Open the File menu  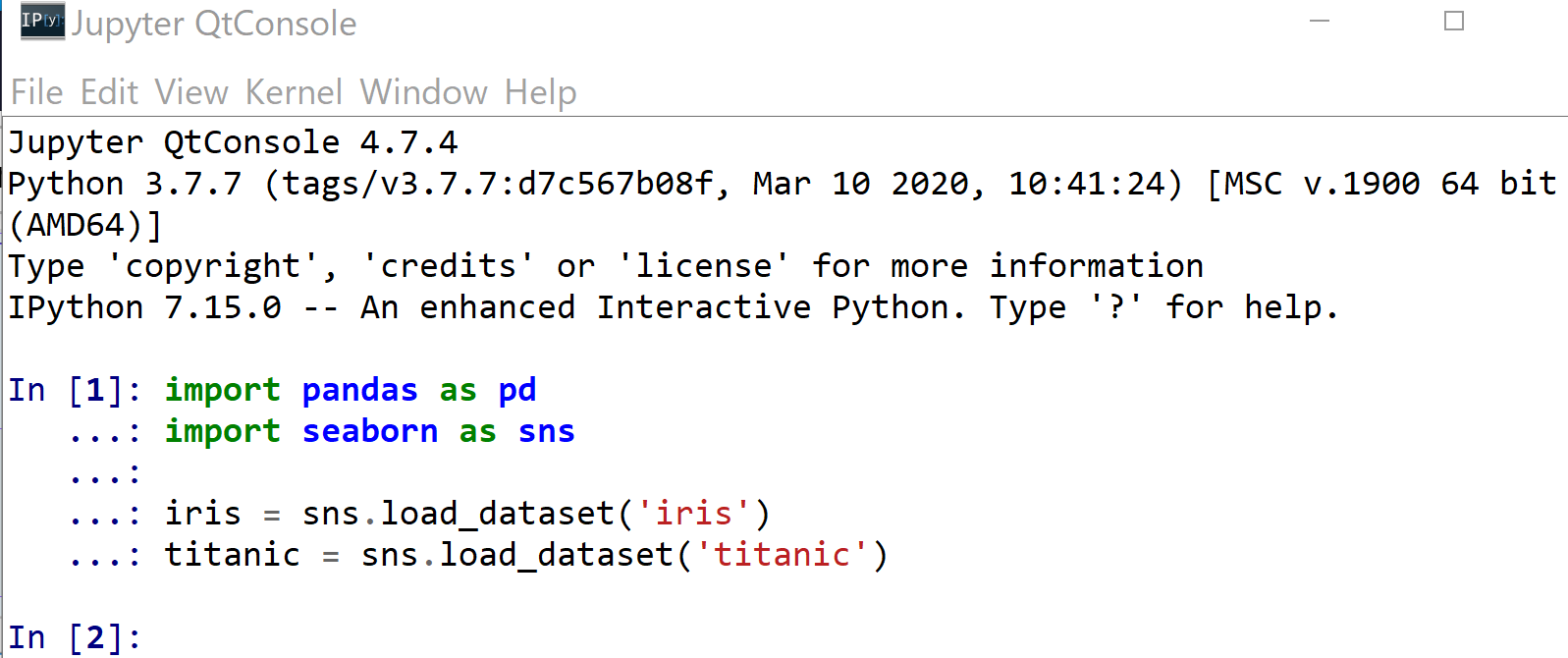pyautogui.click(x=37, y=92)
